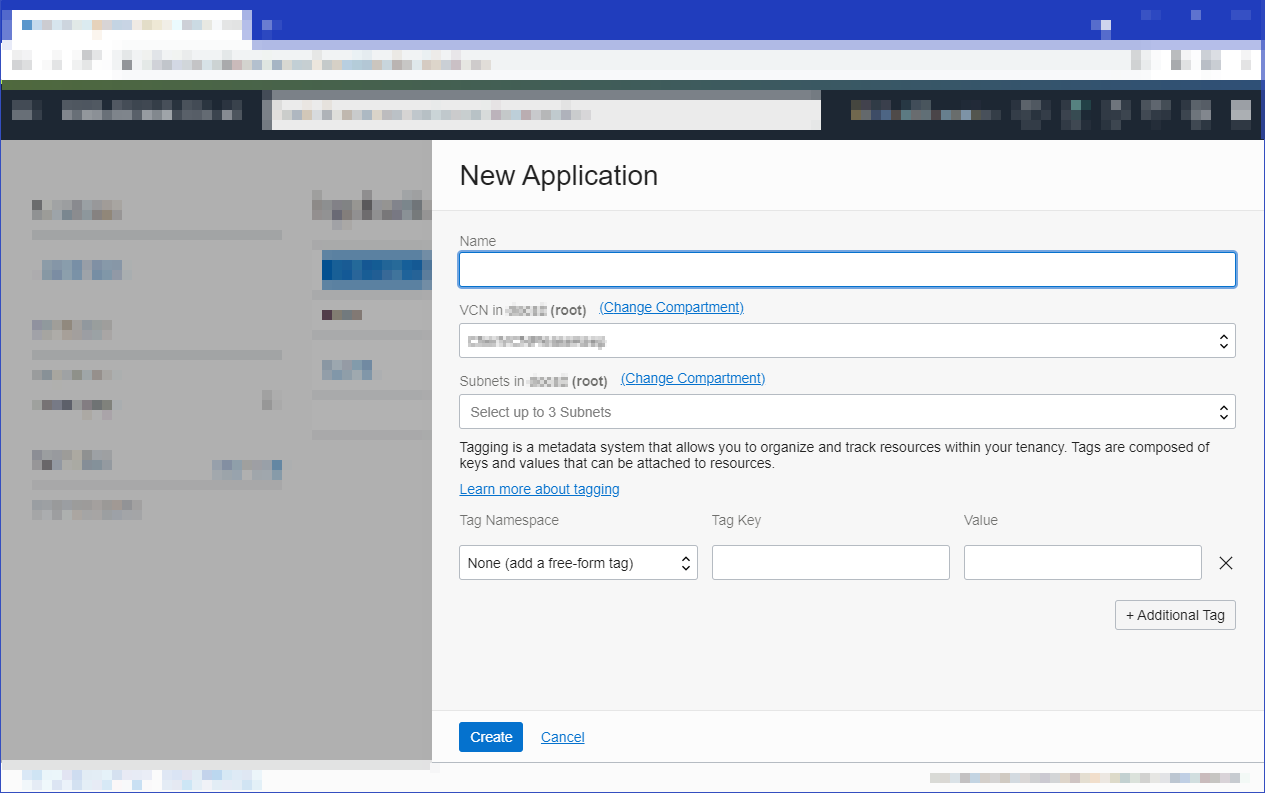The image size is (1265, 793).
Task: Open the Tag Namespace dropdown showing 'None (add a free-form tag)'
Action: [x=578, y=562]
